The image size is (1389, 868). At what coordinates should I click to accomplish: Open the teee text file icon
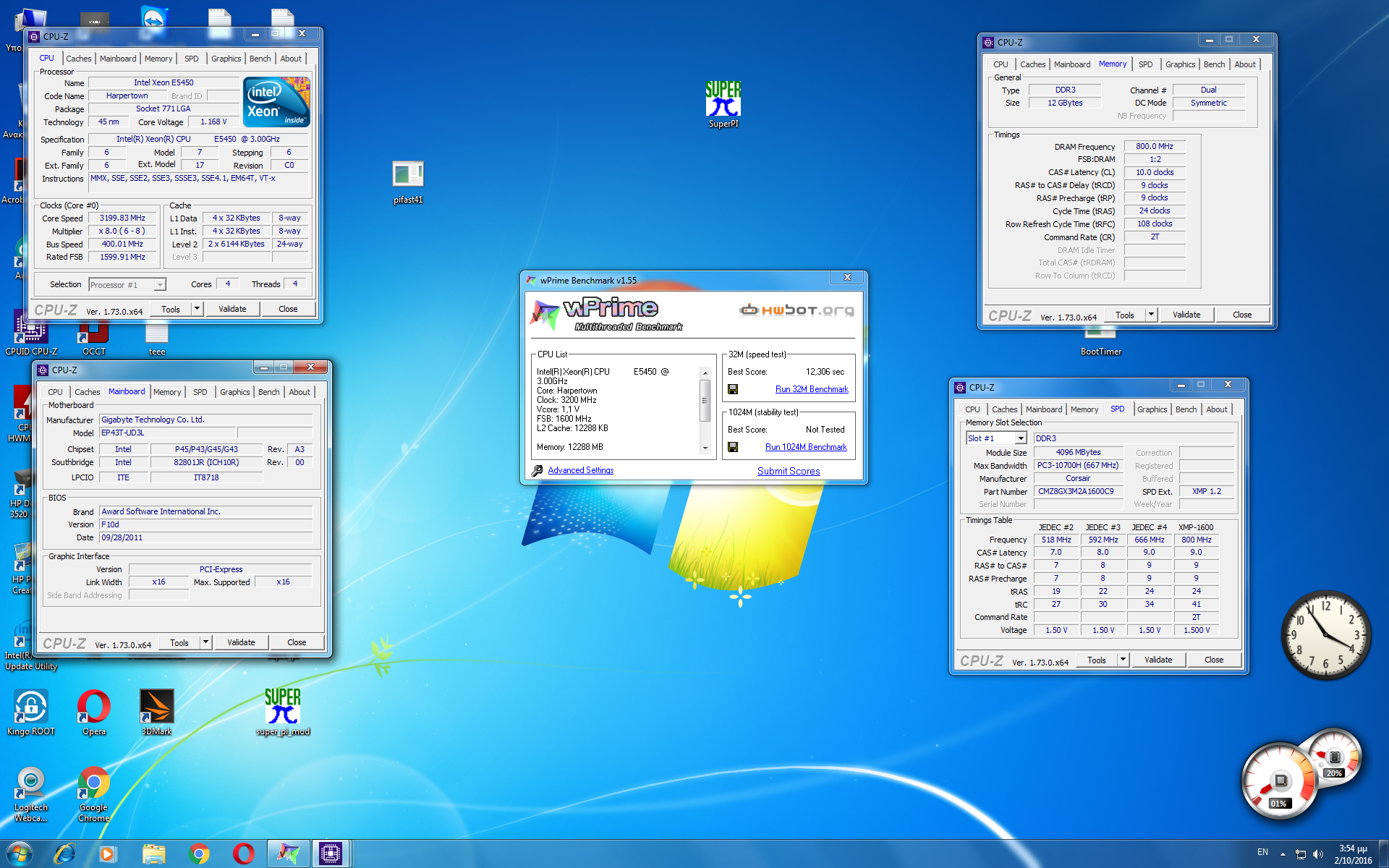pyautogui.click(x=157, y=339)
